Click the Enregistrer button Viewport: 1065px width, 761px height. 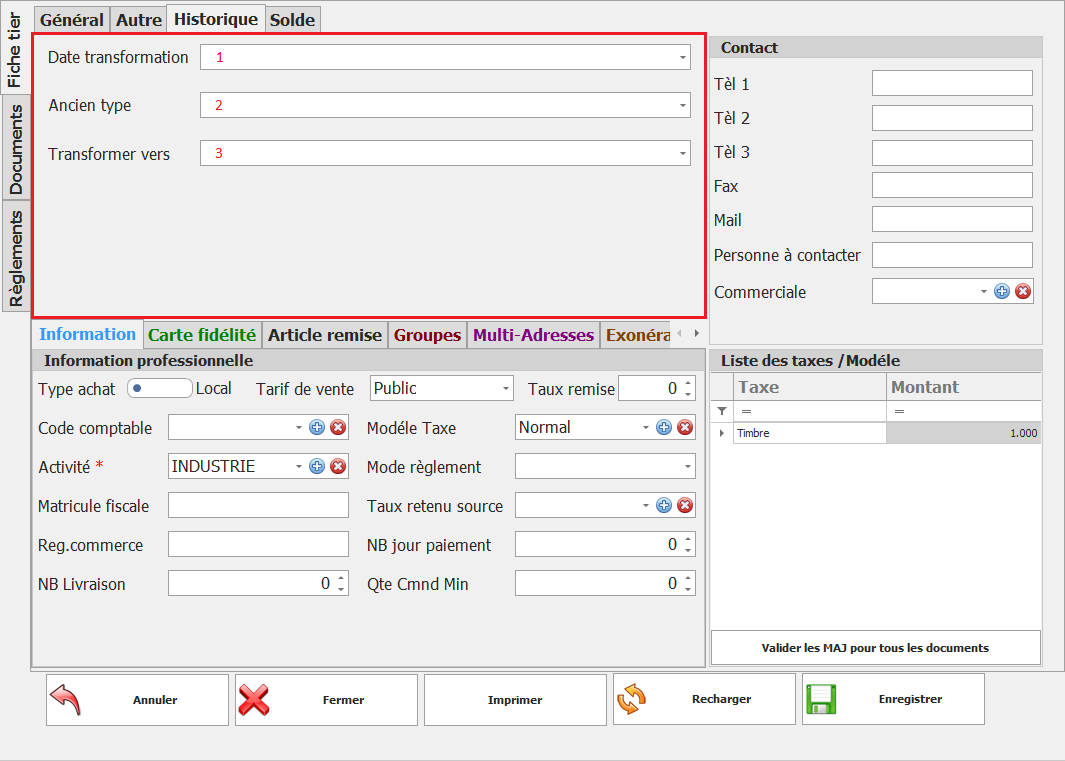pos(893,699)
